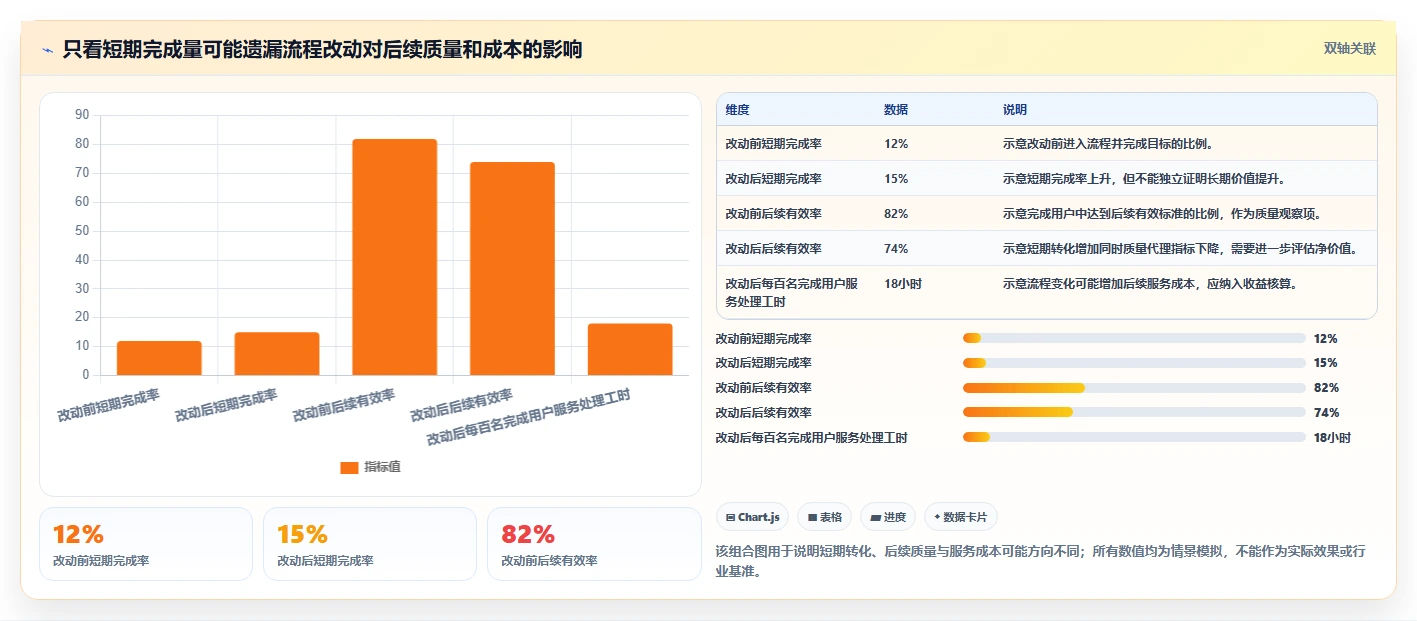Click the footnote text starting 该组合图用于说明
The image size is (1417, 621).
tap(1041, 561)
